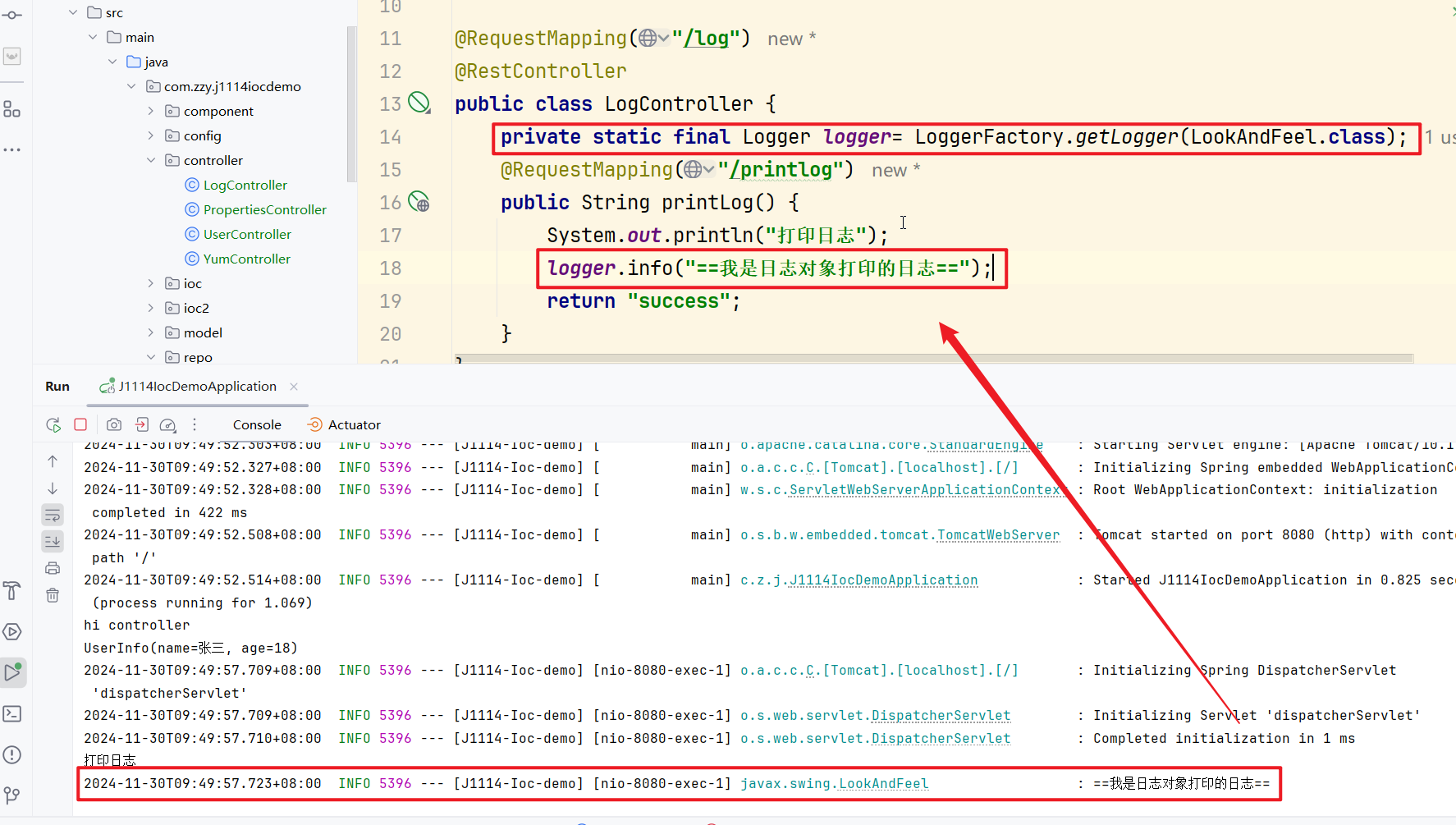Viewport: 1456px width, 825px height.
Task: Open URL dropdown next to "/log" globe
Action: pyautogui.click(x=663, y=38)
